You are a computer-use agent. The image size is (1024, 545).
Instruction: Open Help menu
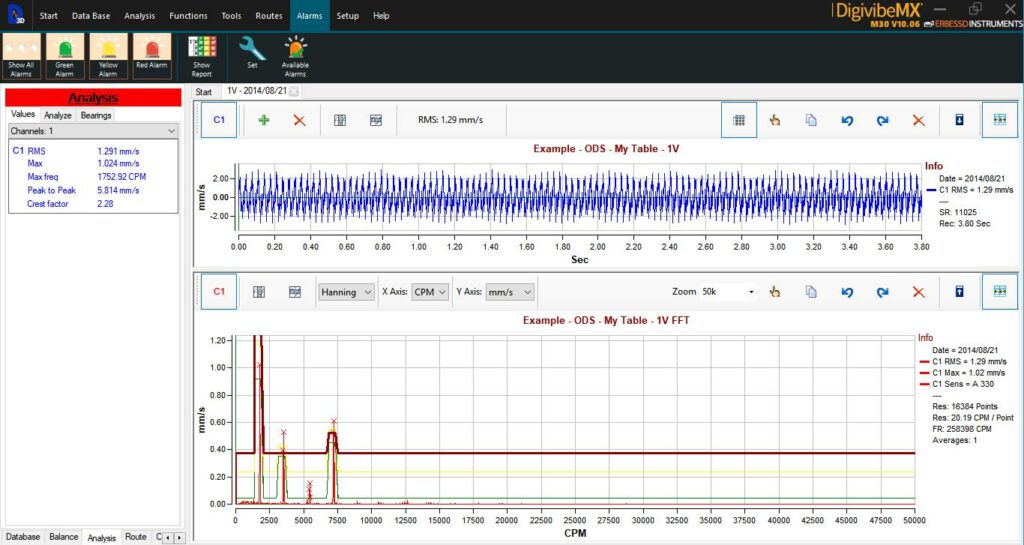click(381, 16)
